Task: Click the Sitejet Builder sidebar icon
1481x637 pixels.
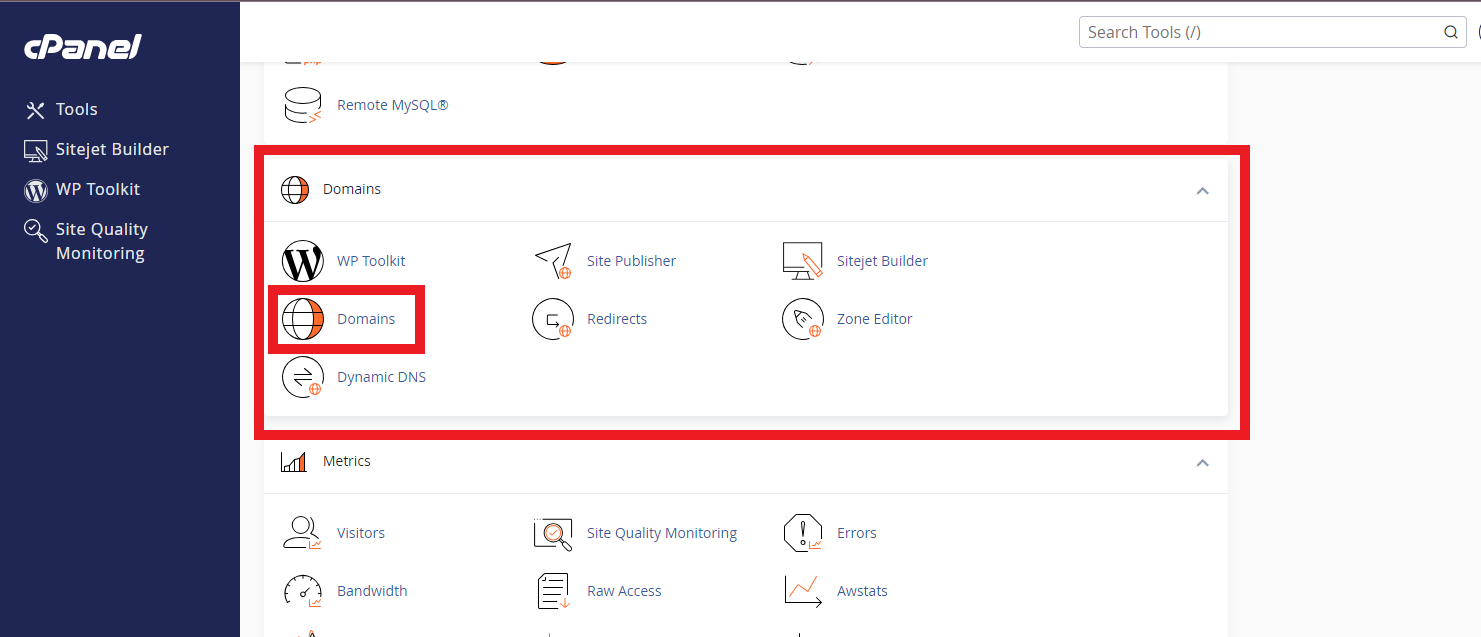Action: [36, 150]
